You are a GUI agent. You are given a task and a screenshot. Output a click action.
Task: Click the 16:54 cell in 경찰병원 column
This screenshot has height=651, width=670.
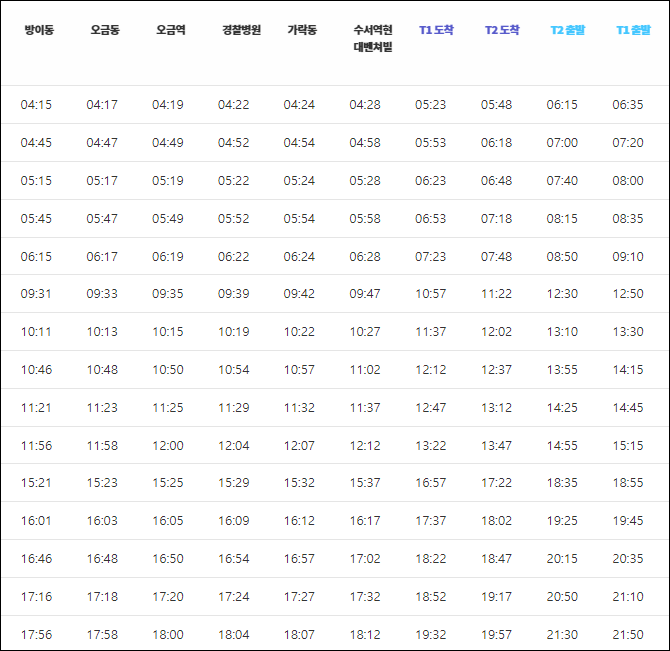[233, 559]
